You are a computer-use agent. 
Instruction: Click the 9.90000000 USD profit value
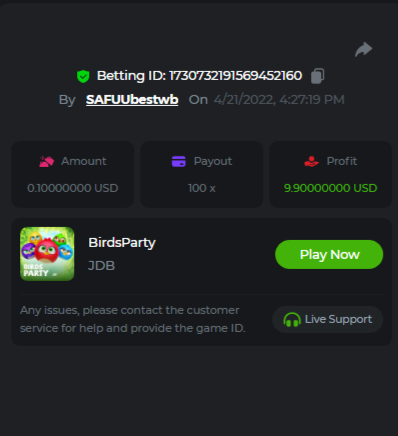click(330, 188)
